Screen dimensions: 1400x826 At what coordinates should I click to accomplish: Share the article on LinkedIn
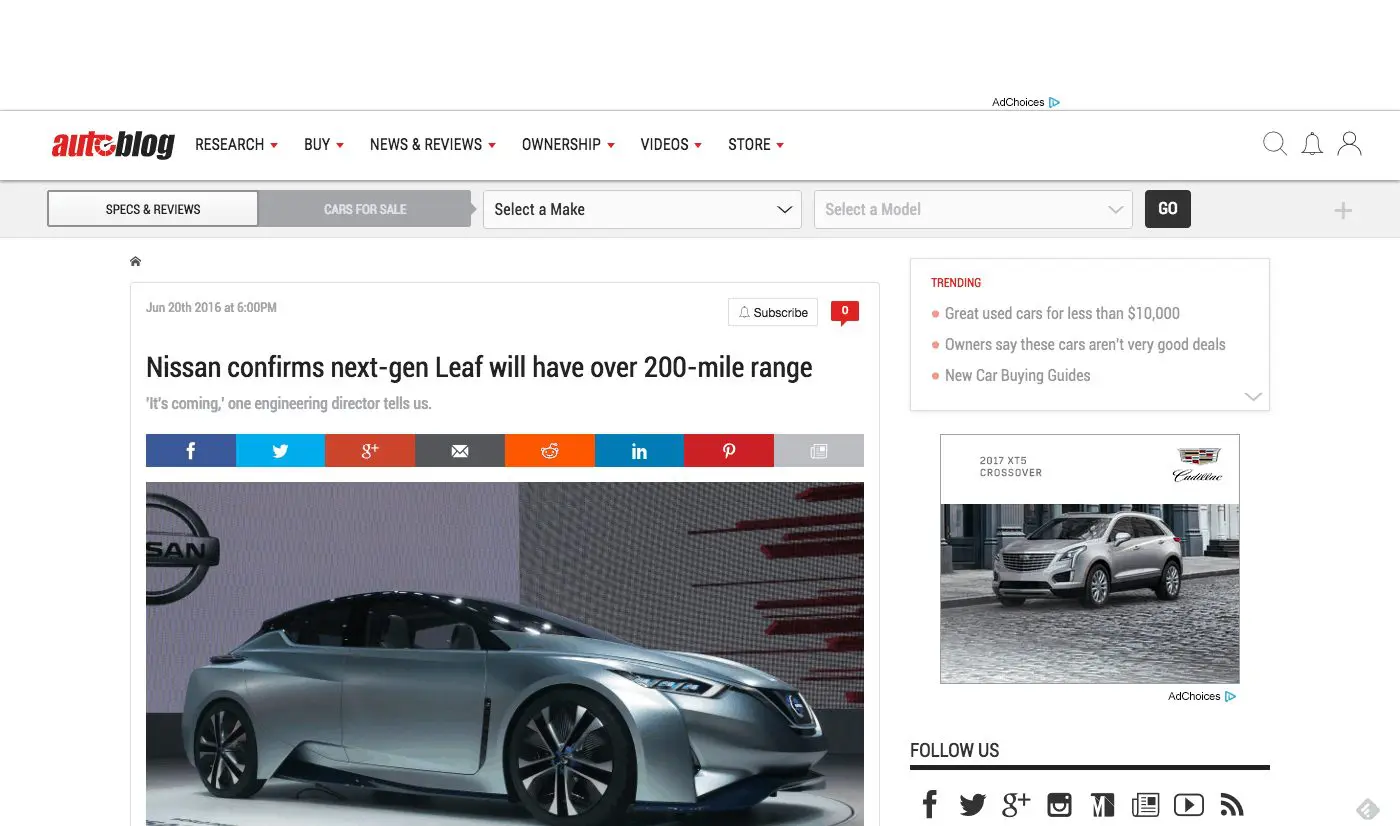coord(639,450)
